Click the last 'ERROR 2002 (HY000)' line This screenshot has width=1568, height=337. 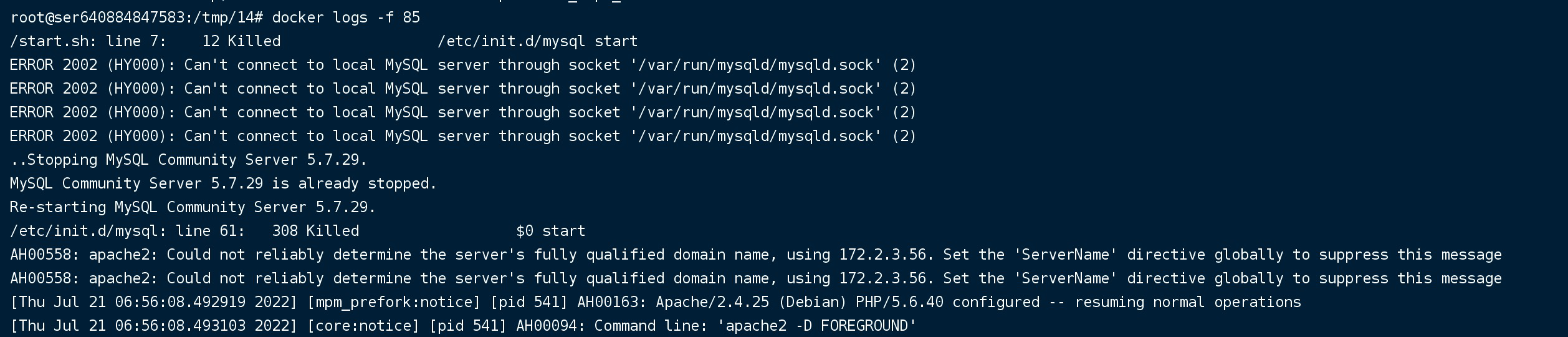click(x=92, y=136)
